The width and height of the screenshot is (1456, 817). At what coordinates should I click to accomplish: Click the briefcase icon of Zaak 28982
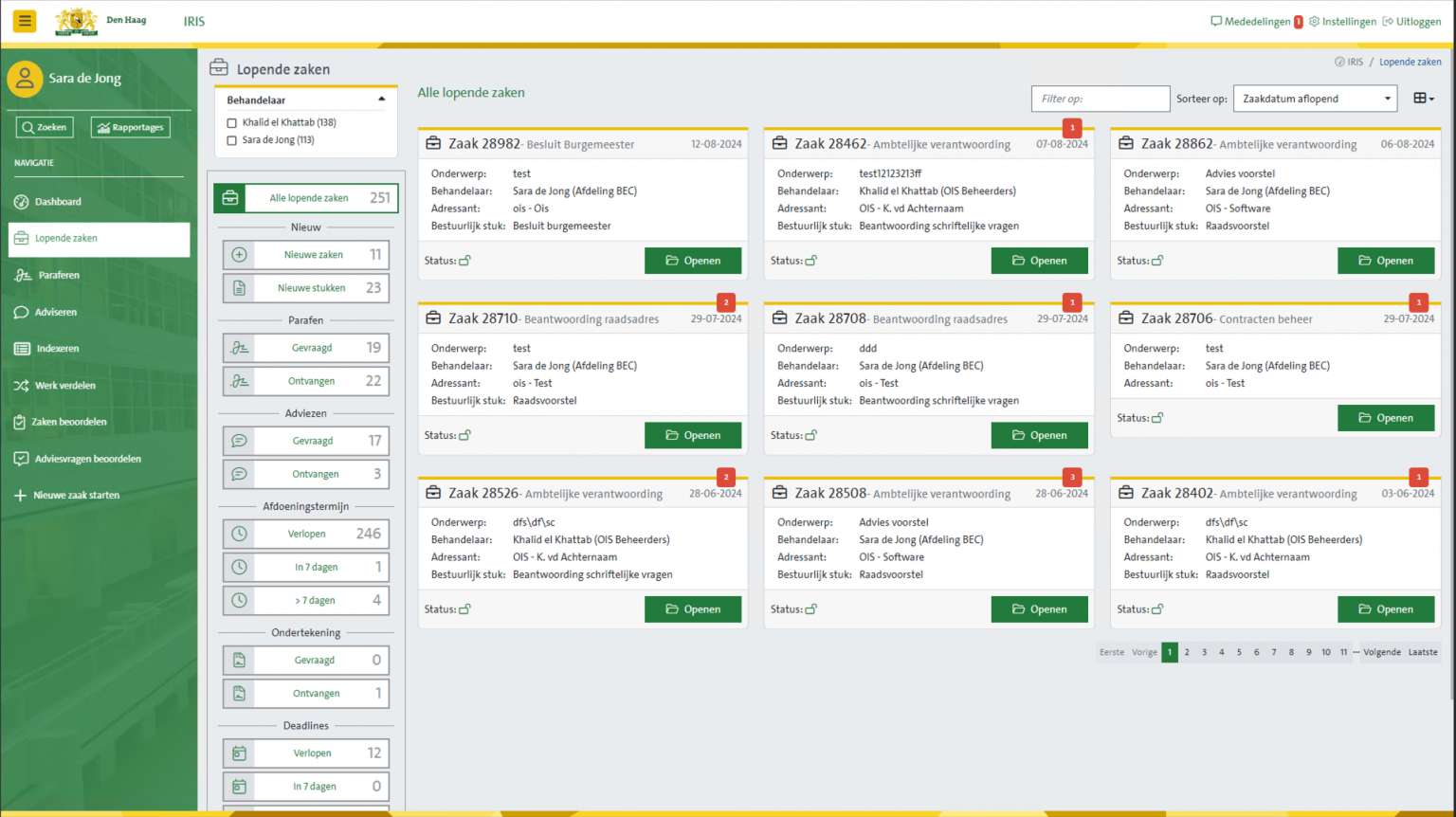coord(433,144)
